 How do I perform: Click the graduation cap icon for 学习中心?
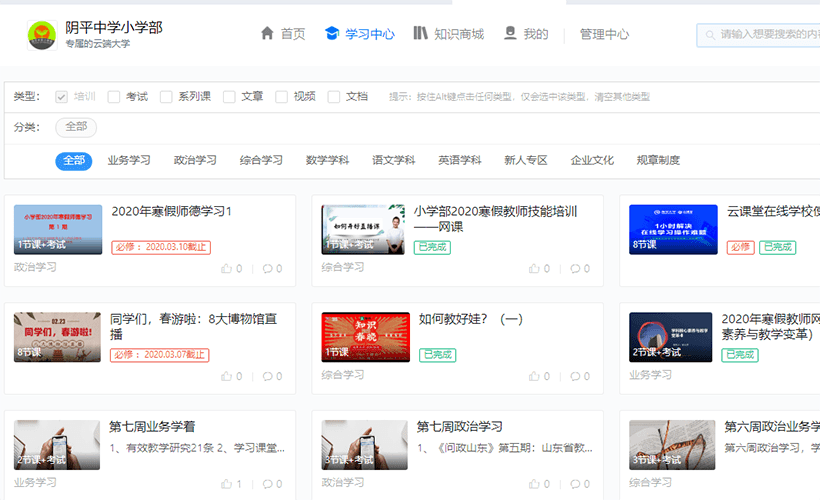pos(332,33)
